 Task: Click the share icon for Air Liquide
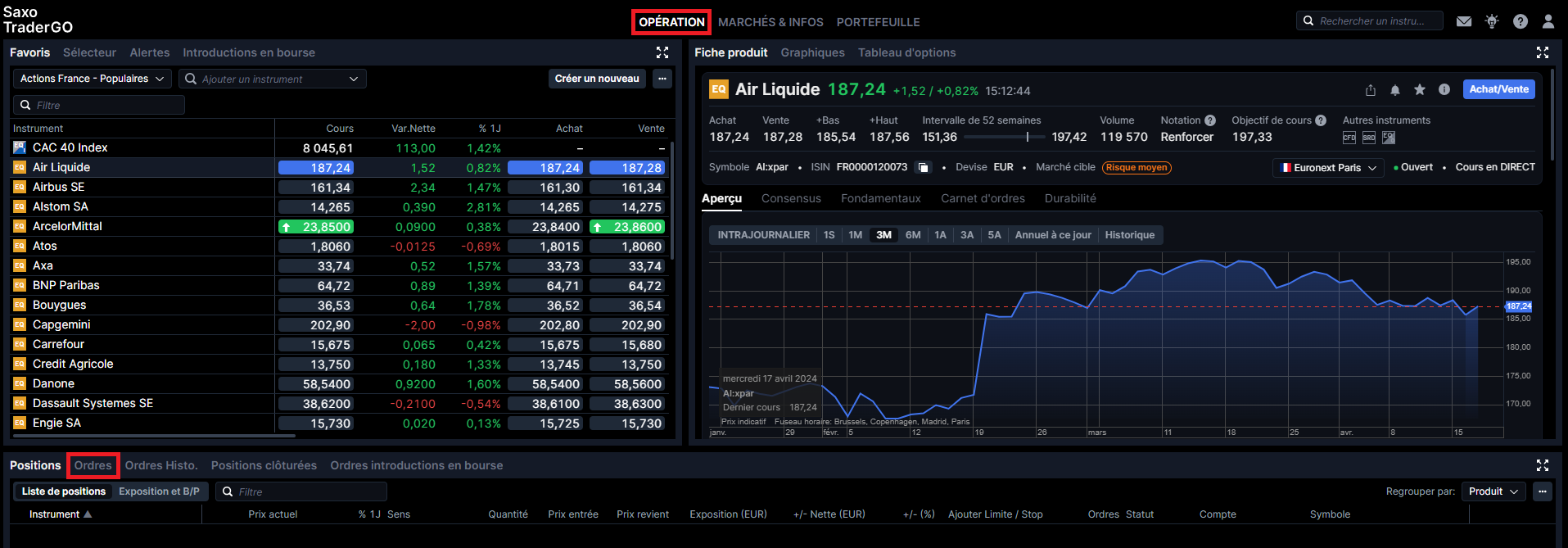1371,90
